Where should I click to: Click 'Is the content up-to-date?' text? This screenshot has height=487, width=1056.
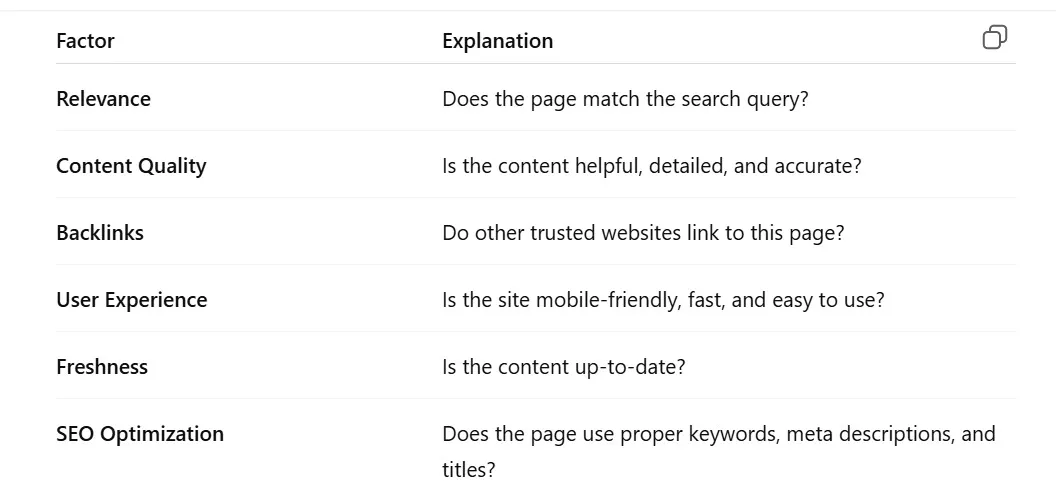pos(564,367)
